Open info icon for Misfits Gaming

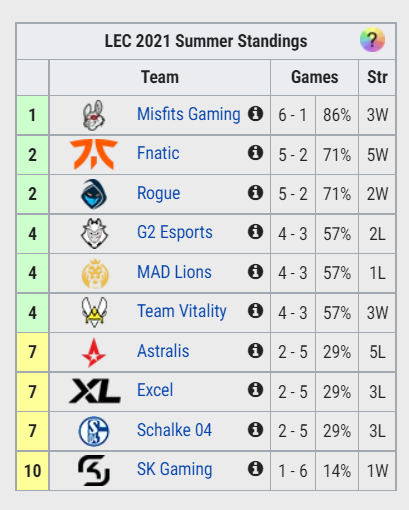pos(255,114)
